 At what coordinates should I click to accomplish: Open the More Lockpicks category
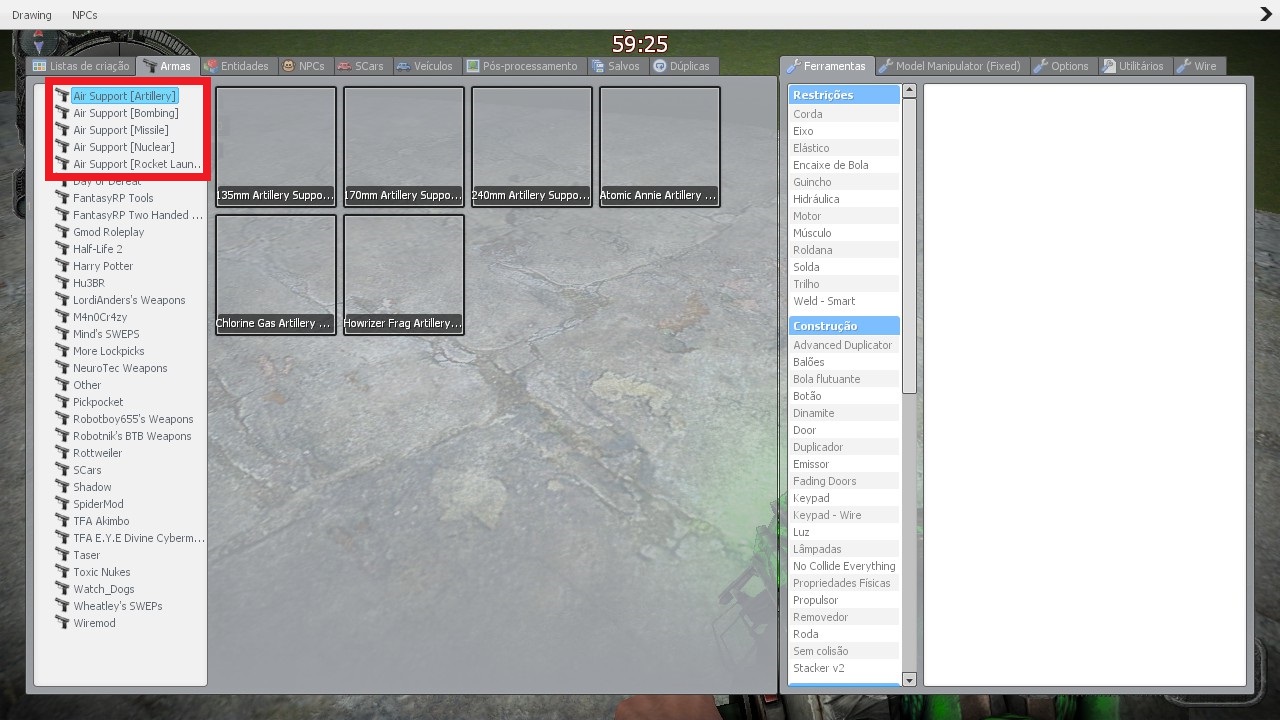point(109,351)
